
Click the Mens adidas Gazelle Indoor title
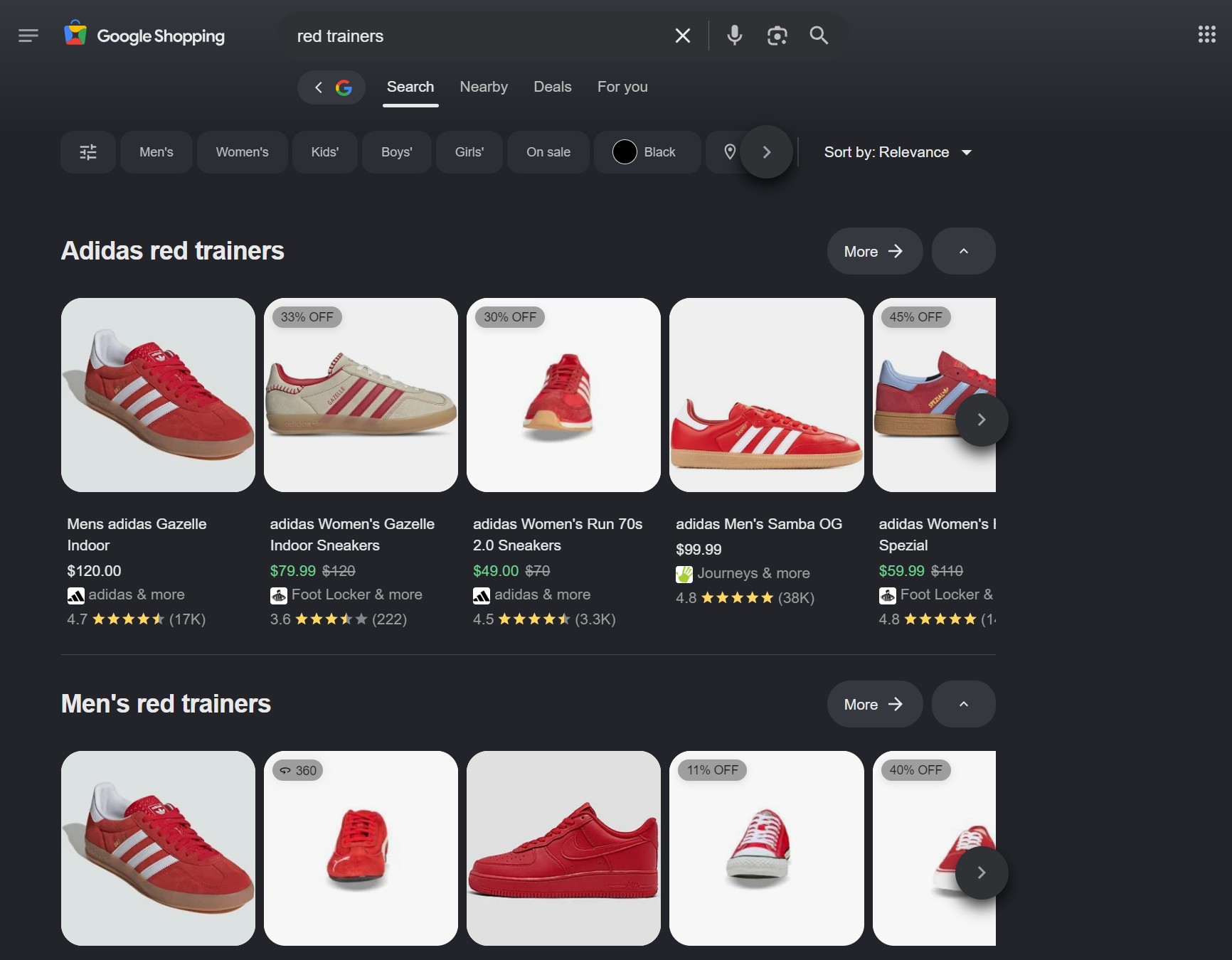click(x=137, y=535)
